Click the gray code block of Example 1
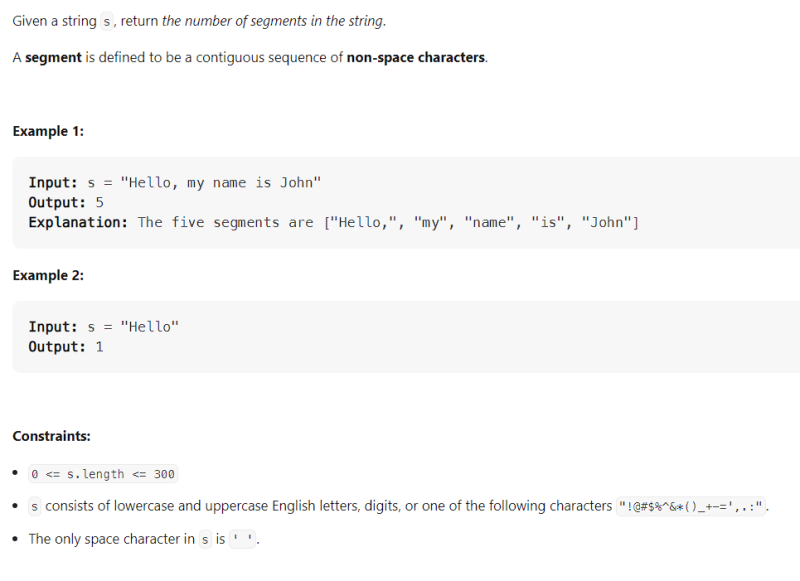The width and height of the screenshot is (800, 581). click(400, 202)
